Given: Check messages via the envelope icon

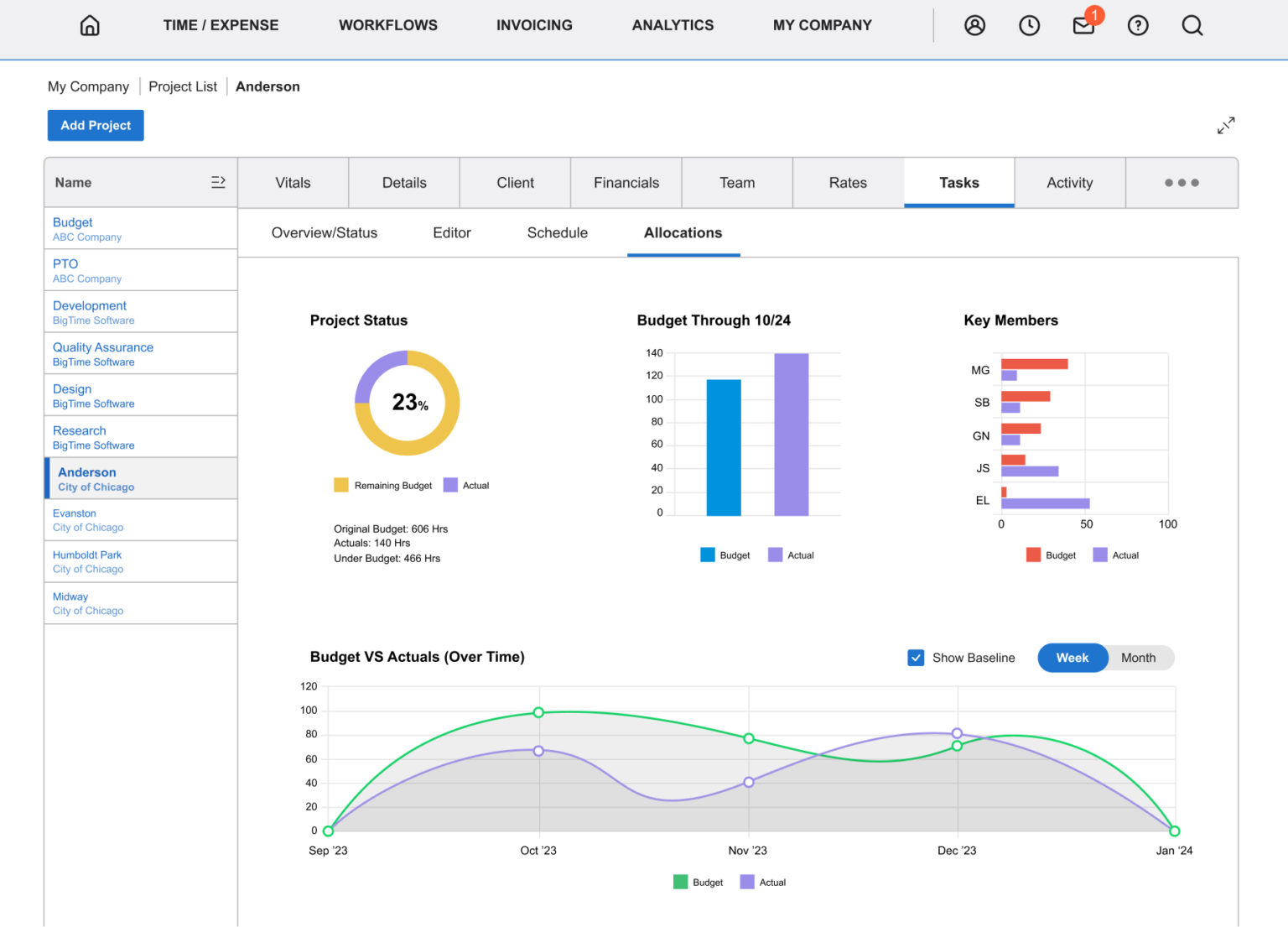Looking at the screenshot, I should point(1083,25).
